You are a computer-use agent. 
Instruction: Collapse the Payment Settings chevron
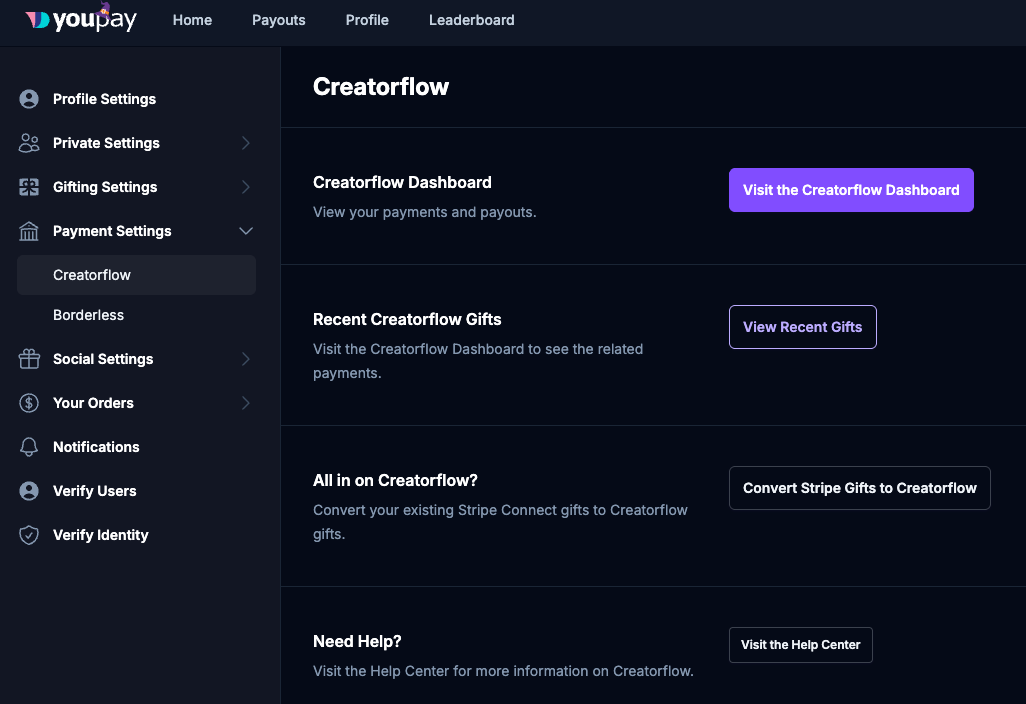[246, 231]
